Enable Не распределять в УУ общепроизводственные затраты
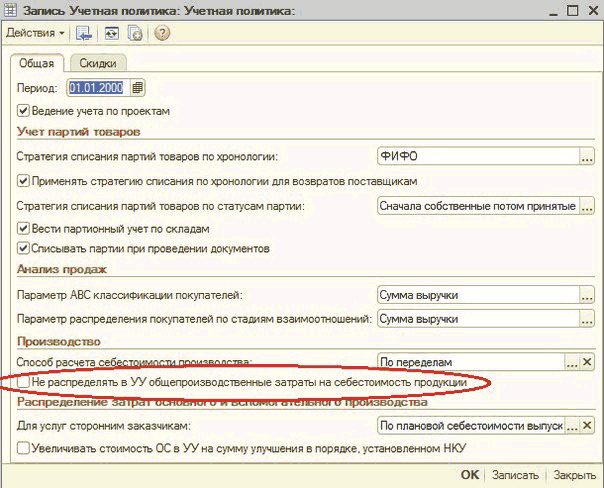 click(24, 382)
